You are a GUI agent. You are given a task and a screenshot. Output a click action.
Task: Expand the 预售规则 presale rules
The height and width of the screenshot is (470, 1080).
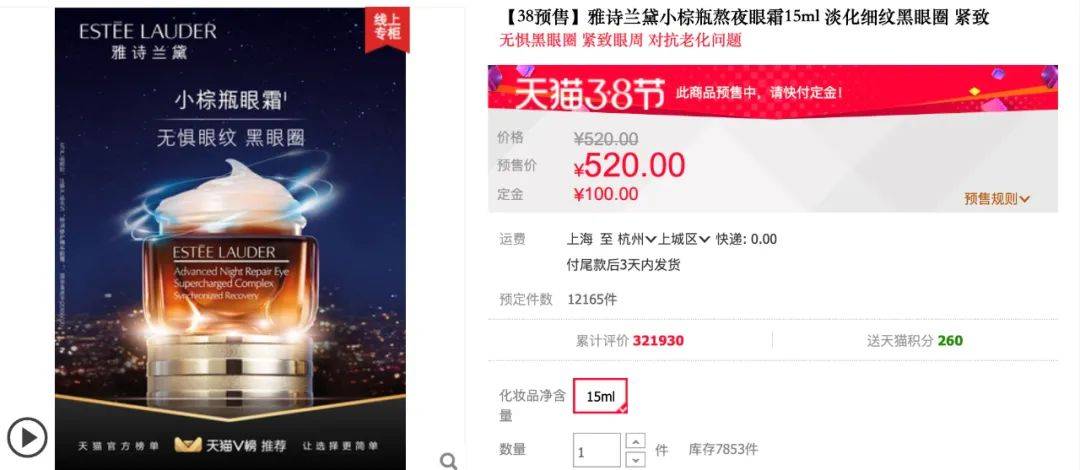pyautogui.click(x=997, y=198)
